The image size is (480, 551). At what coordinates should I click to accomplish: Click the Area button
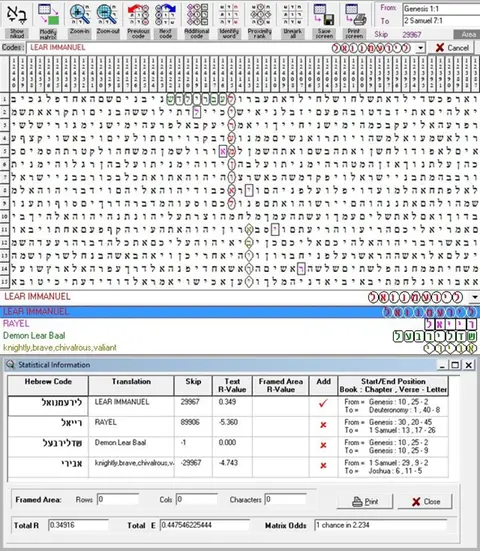pyautogui.click(x=467, y=34)
